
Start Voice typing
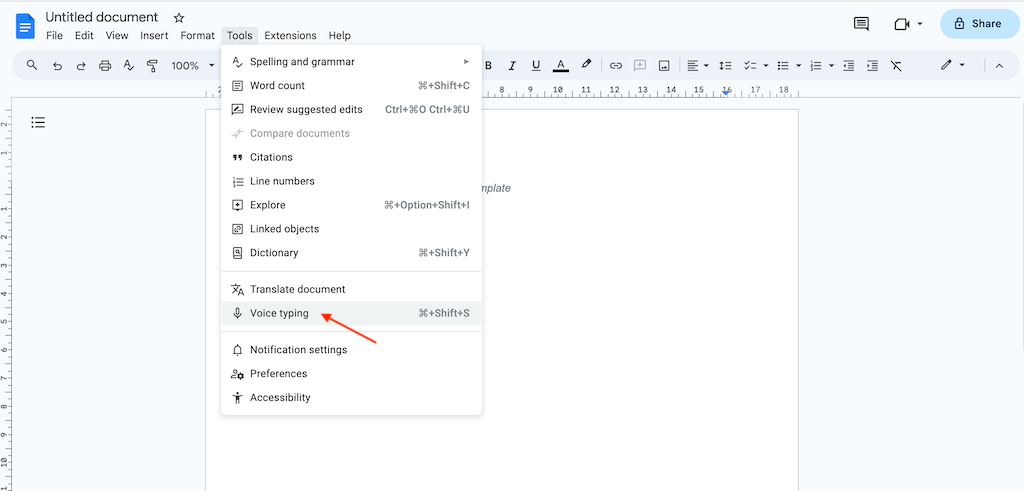point(351,313)
